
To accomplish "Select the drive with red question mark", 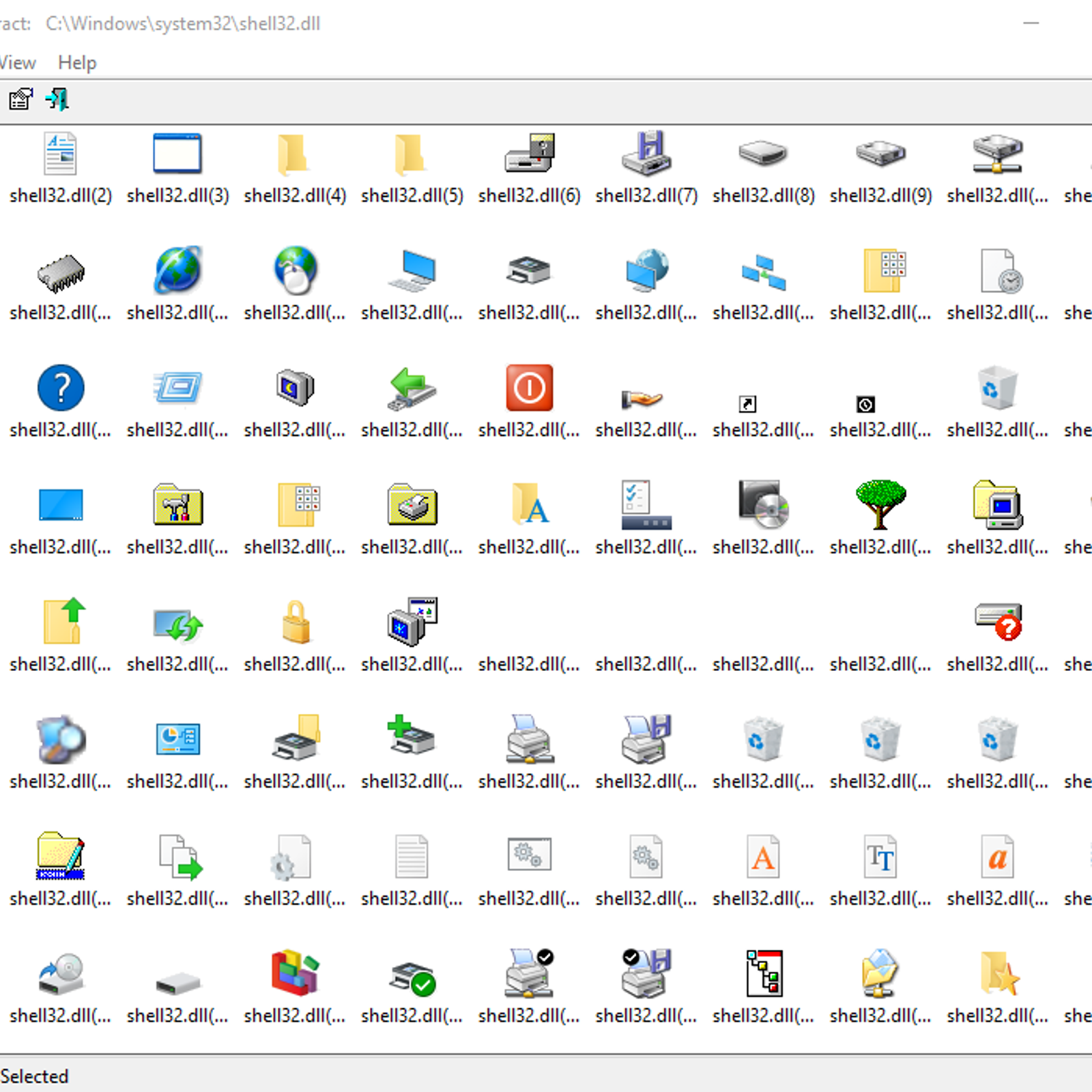I will pos(998,622).
